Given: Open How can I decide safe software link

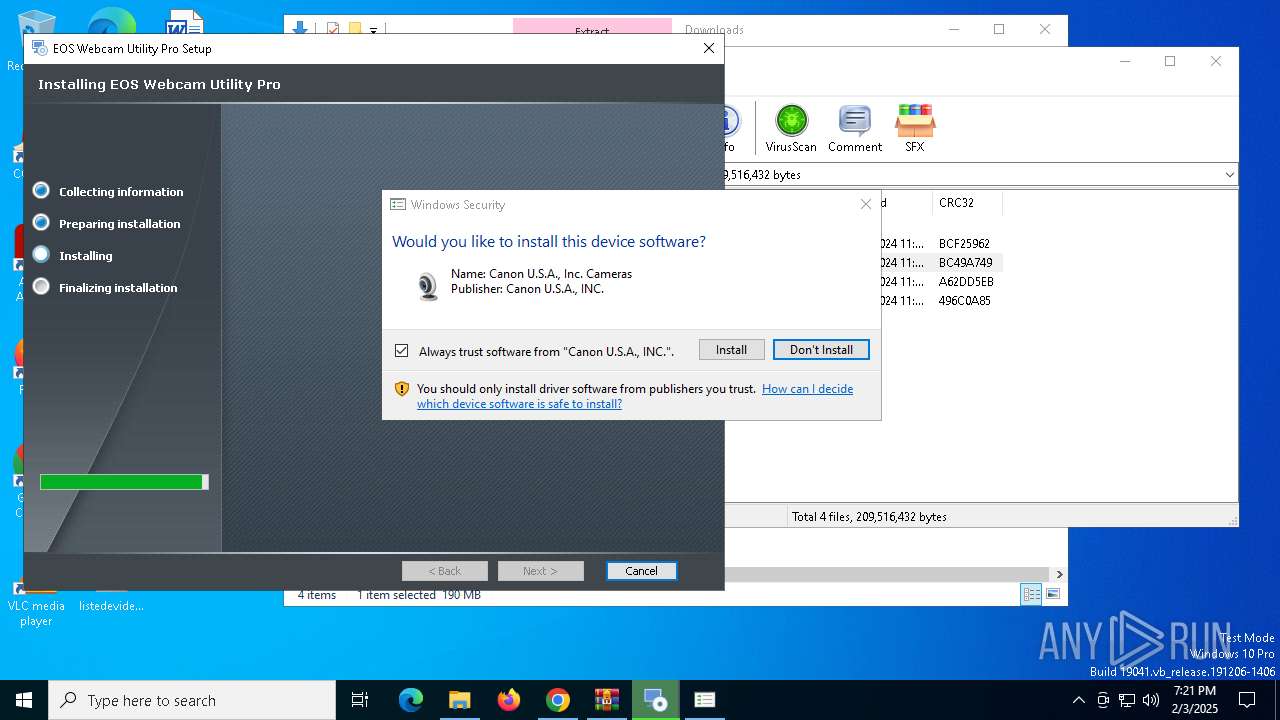Looking at the screenshot, I should coord(635,396).
